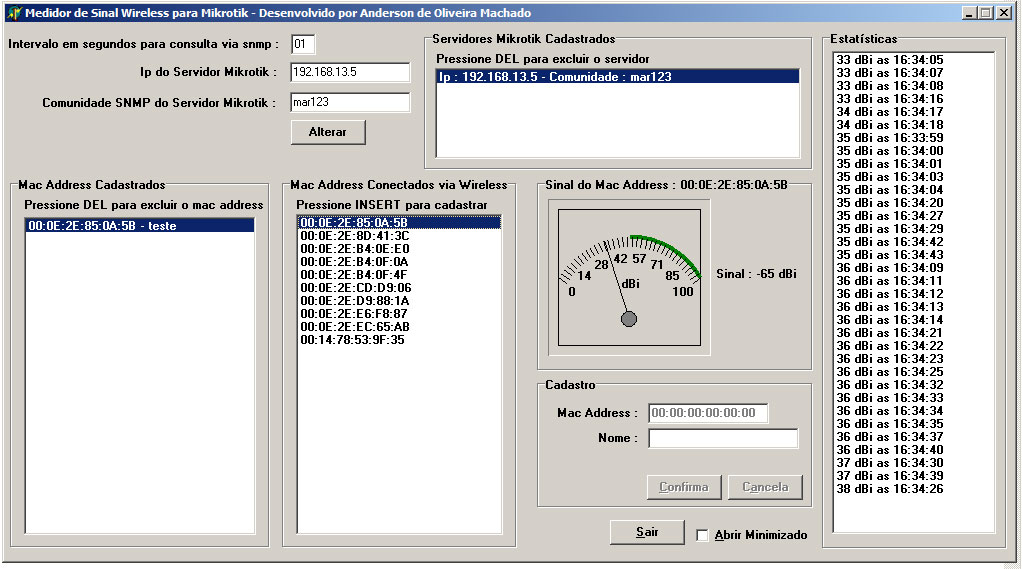Click the signal gauge needle pivot
Image resolution: width=1022 pixels, height=569 pixels.
[x=629, y=319]
